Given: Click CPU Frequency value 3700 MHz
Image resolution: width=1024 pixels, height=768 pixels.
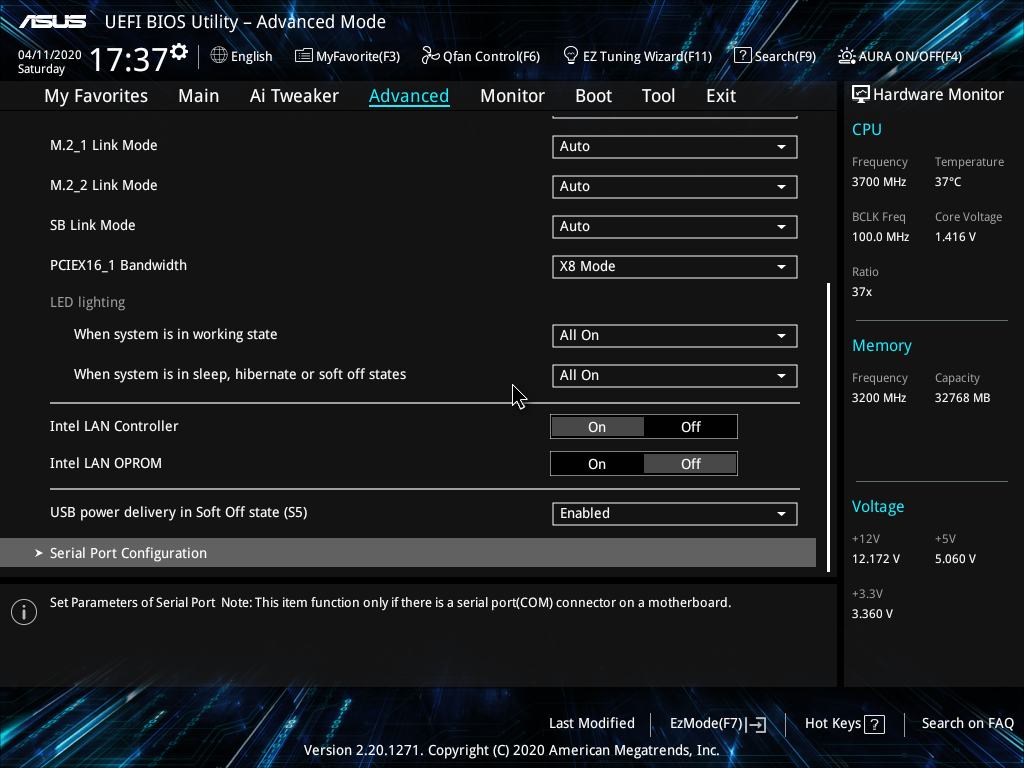Looking at the screenshot, I should click(x=879, y=182).
